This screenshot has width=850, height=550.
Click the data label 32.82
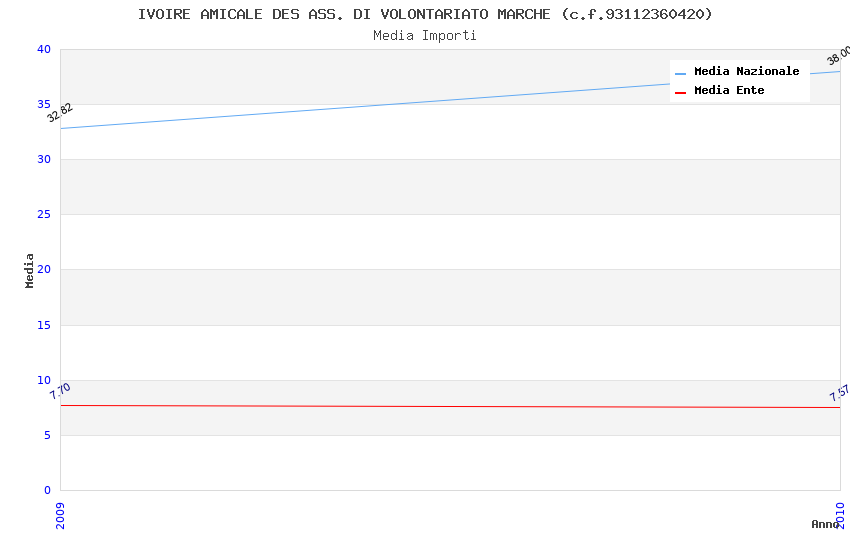[60, 113]
